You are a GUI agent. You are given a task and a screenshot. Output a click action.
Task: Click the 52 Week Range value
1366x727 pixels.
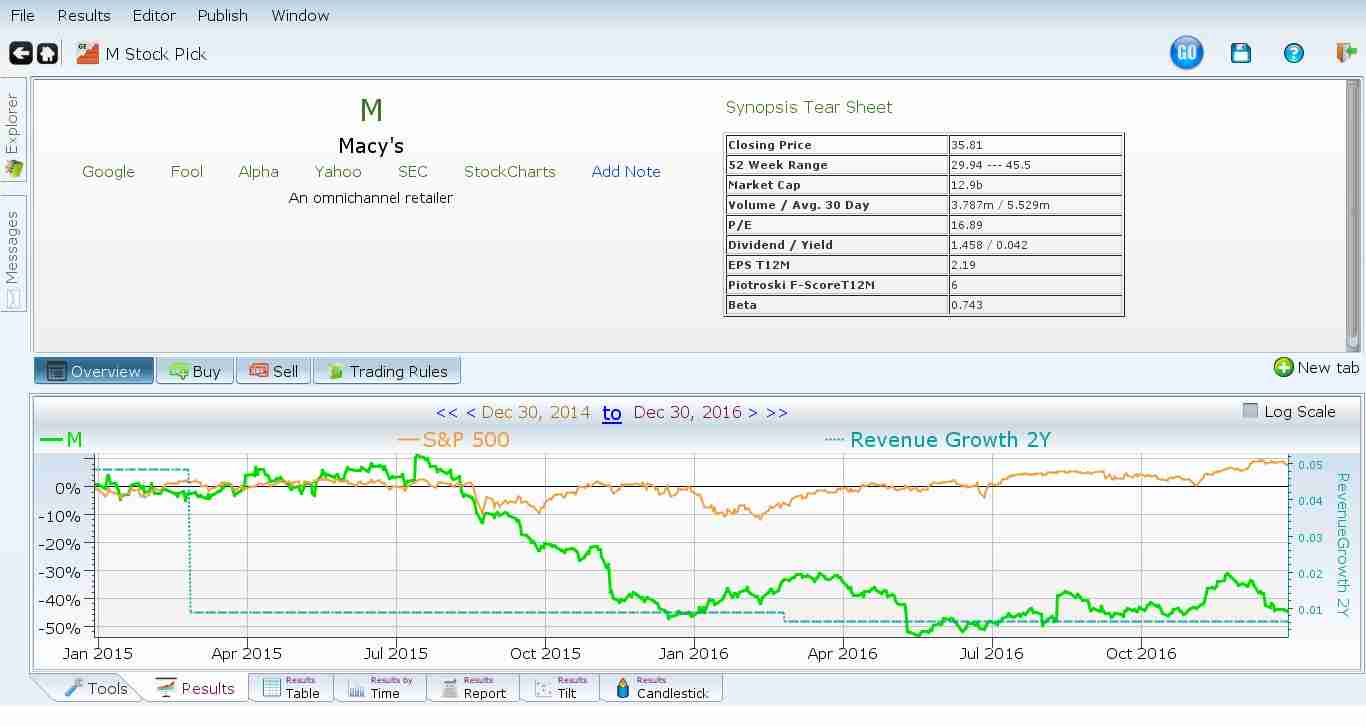tap(1036, 165)
